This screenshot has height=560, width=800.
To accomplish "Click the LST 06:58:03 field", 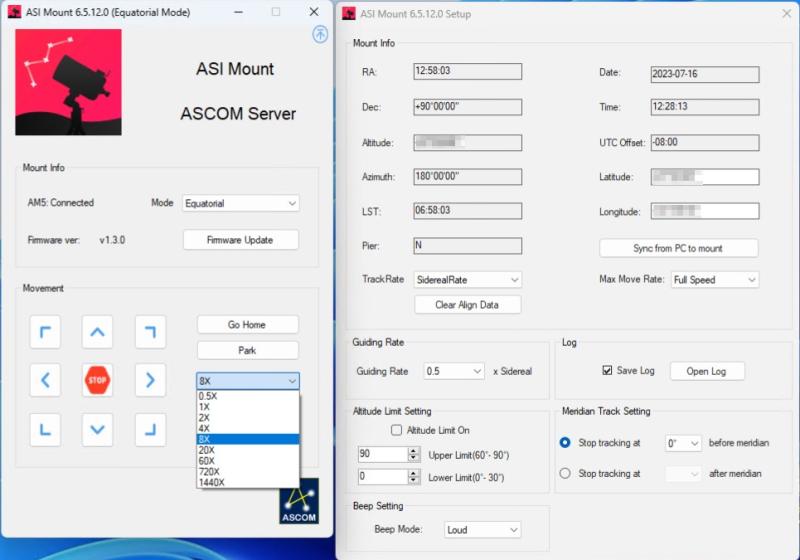I will pyautogui.click(x=467, y=211).
